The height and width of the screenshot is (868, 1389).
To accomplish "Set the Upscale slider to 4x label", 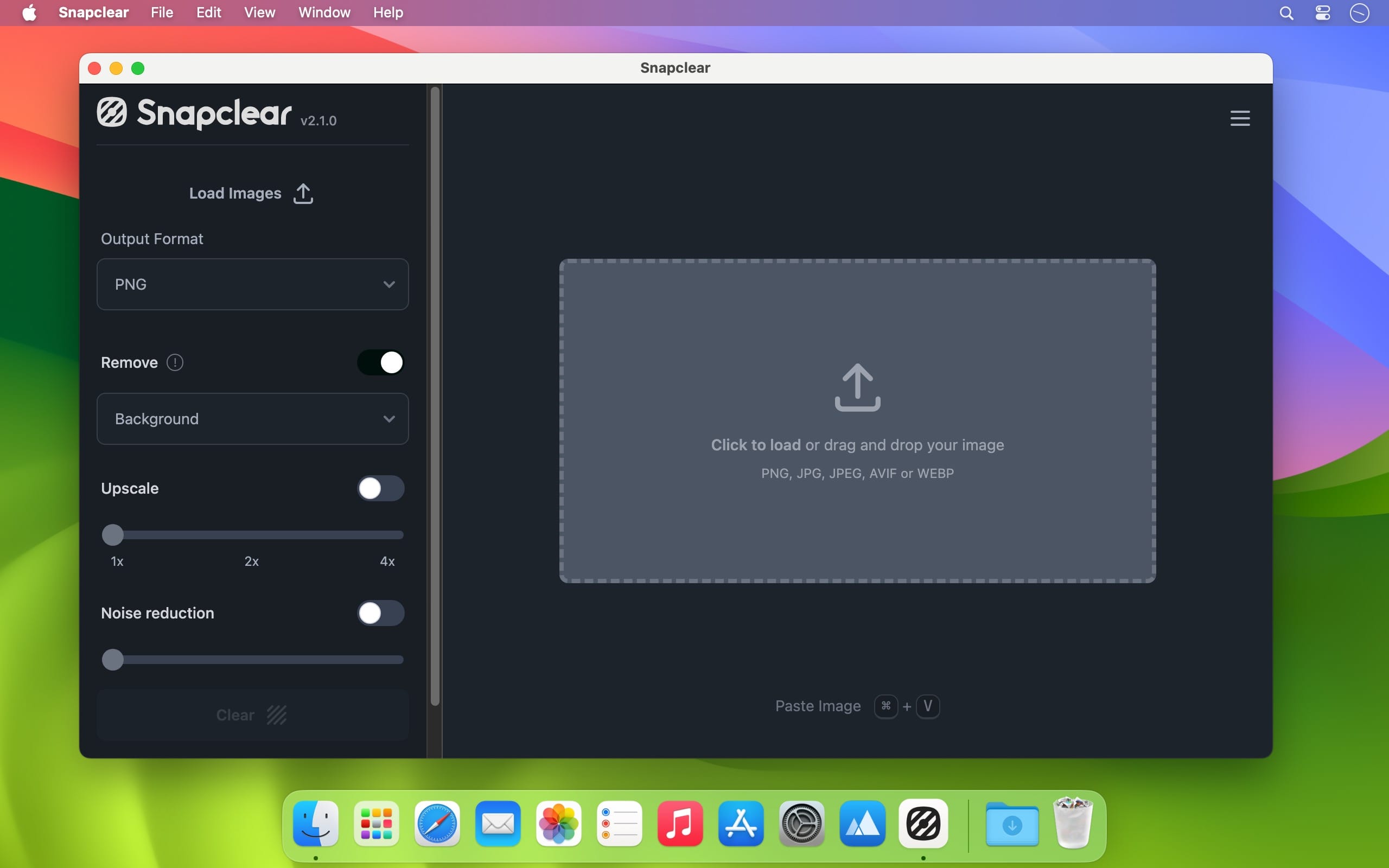I will (x=387, y=561).
